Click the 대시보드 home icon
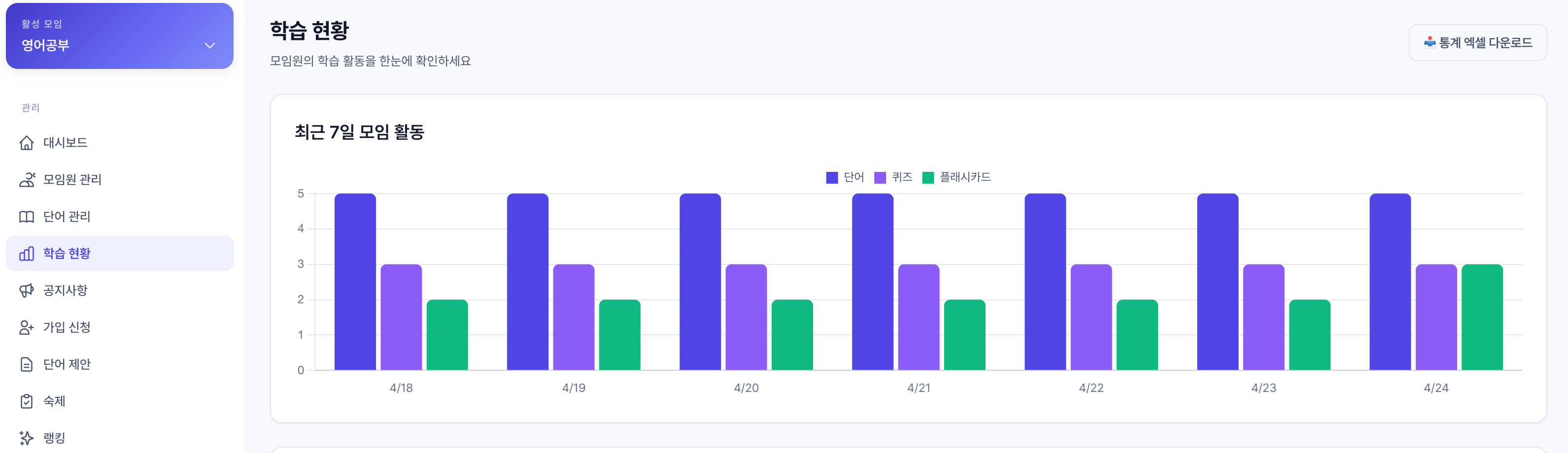 click(x=27, y=143)
